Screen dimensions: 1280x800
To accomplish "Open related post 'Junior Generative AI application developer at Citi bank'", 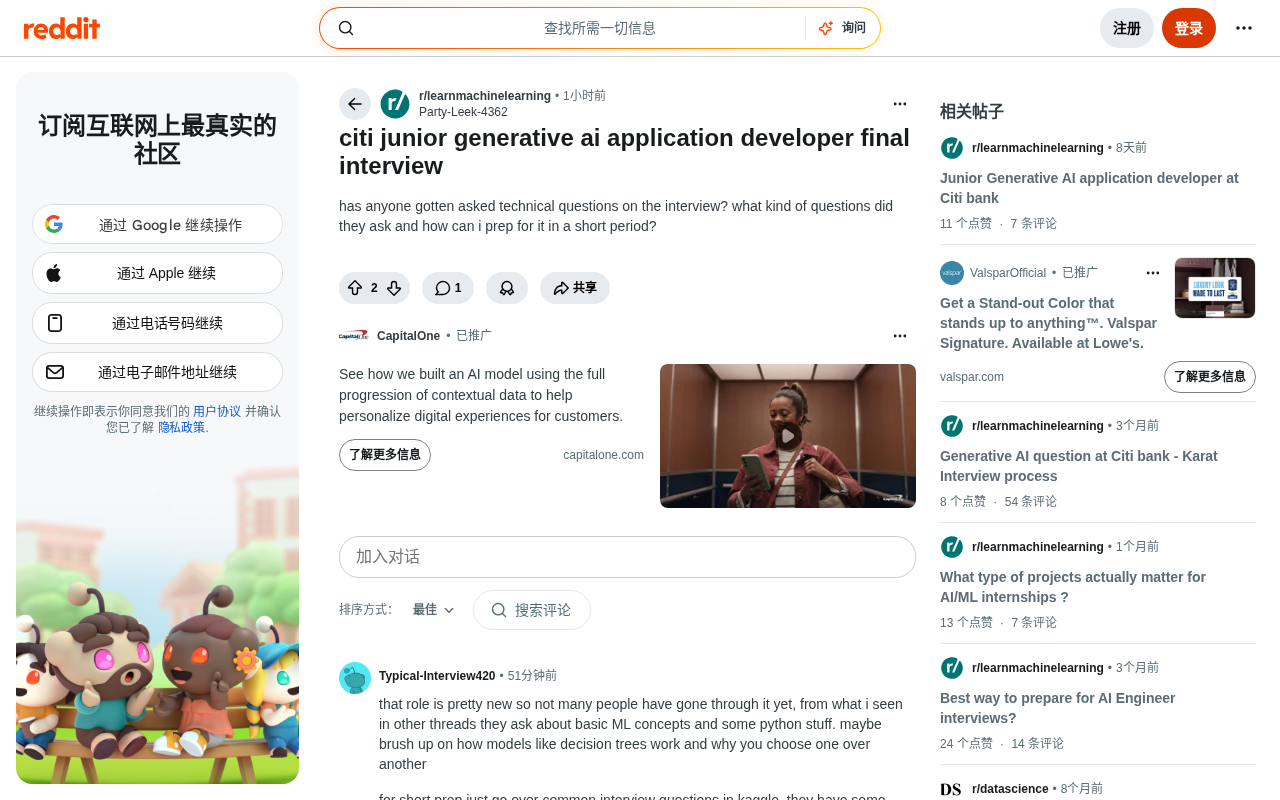I will point(1089,188).
